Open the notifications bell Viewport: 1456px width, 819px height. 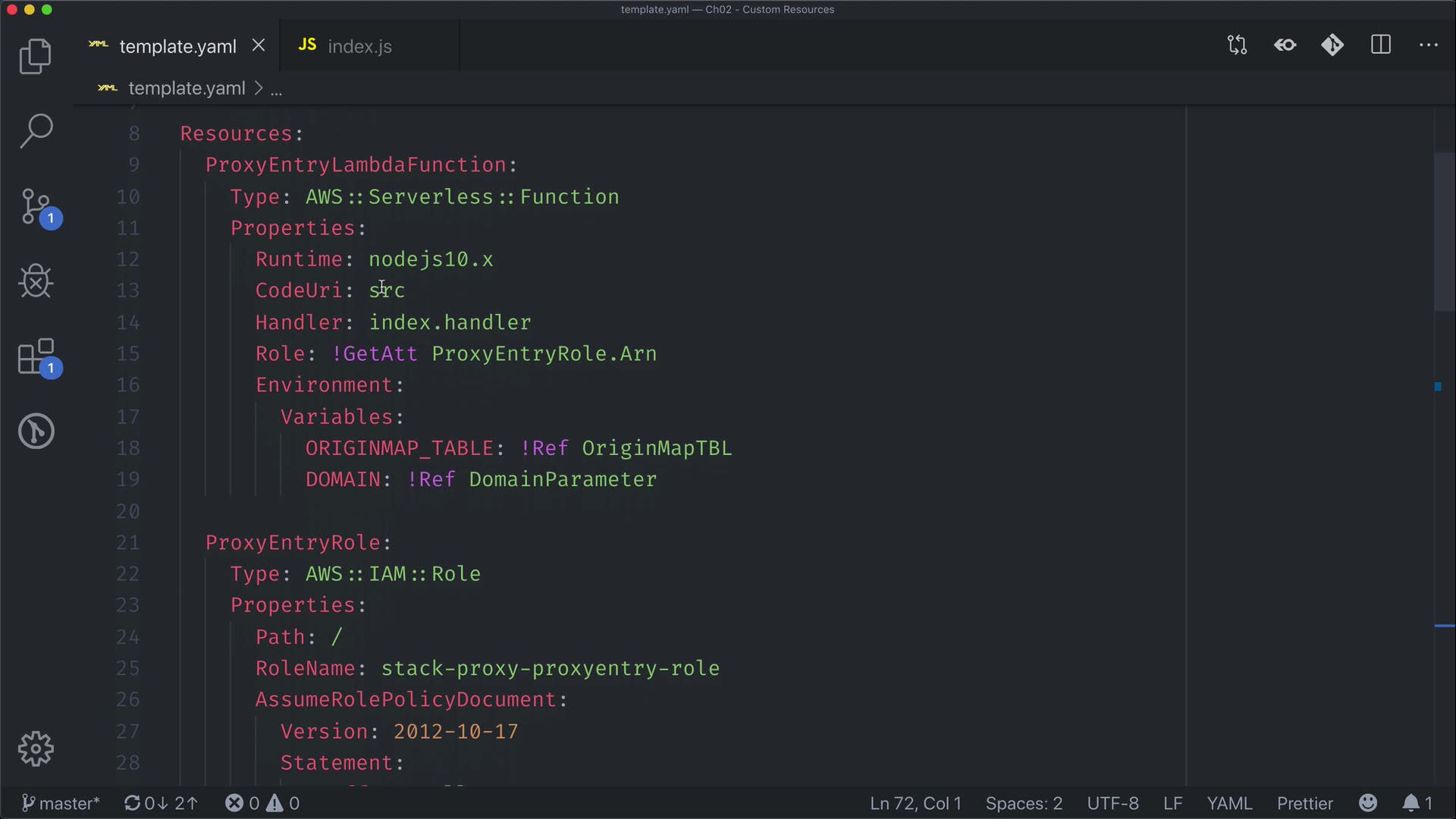pyautogui.click(x=1410, y=803)
